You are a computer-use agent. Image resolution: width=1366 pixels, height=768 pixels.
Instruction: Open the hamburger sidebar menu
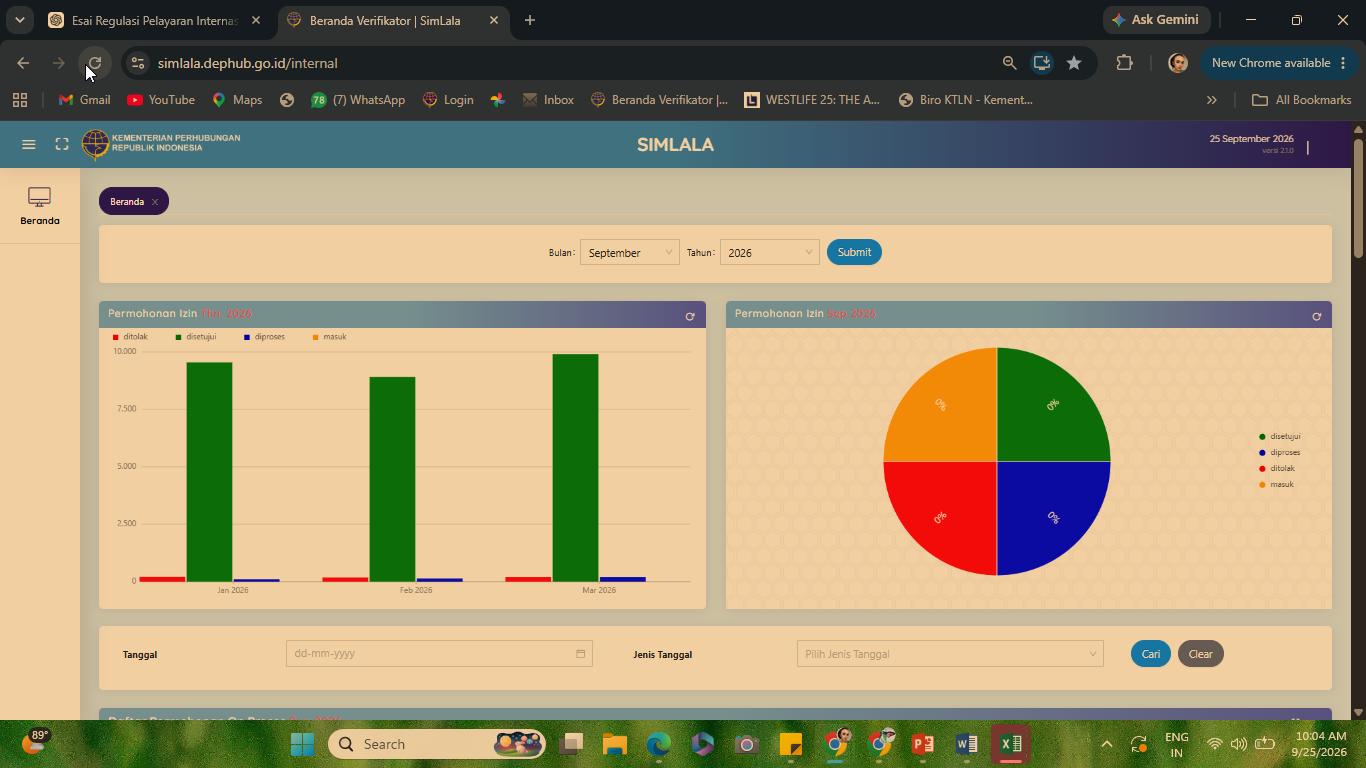[29, 145]
